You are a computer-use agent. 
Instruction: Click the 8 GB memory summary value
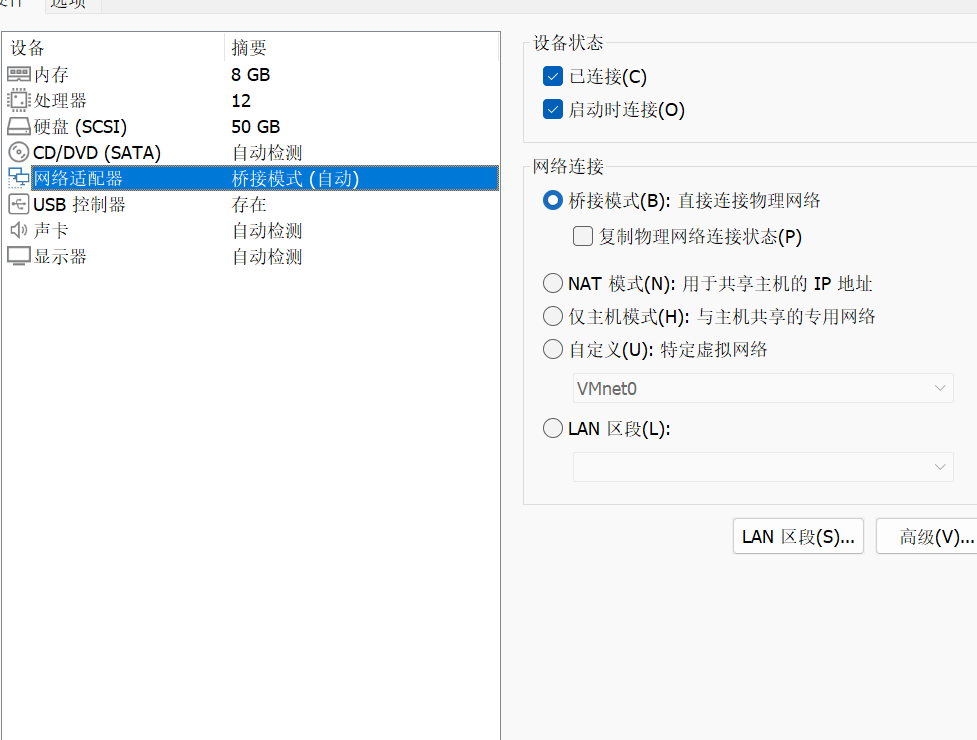tap(250, 75)
